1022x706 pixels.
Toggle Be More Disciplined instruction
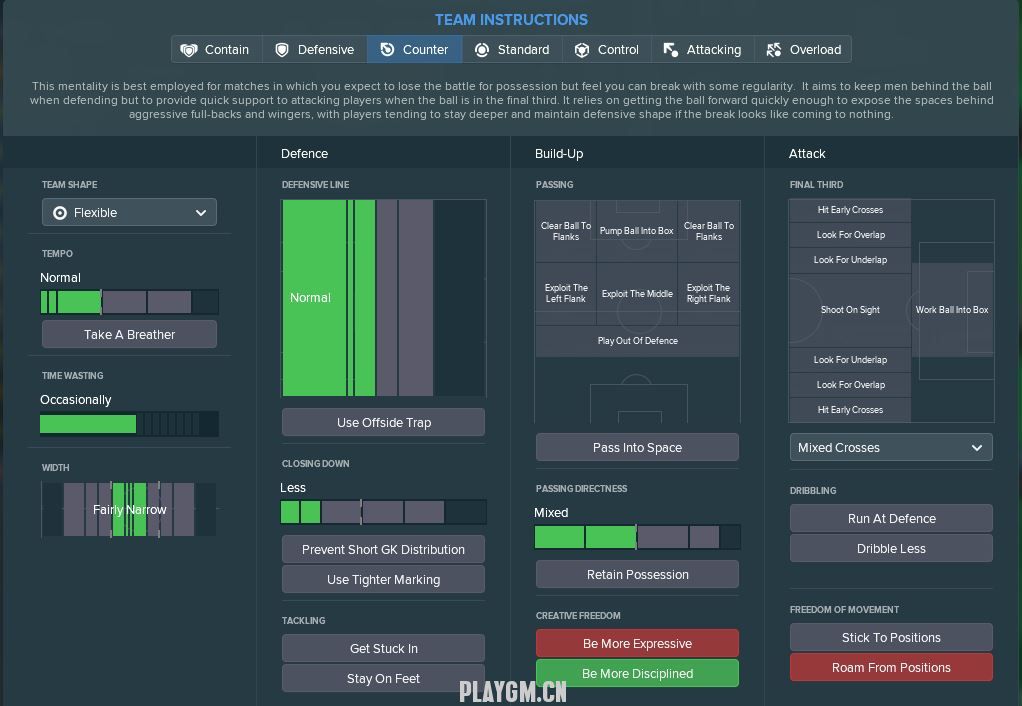[x=637, y=673]
